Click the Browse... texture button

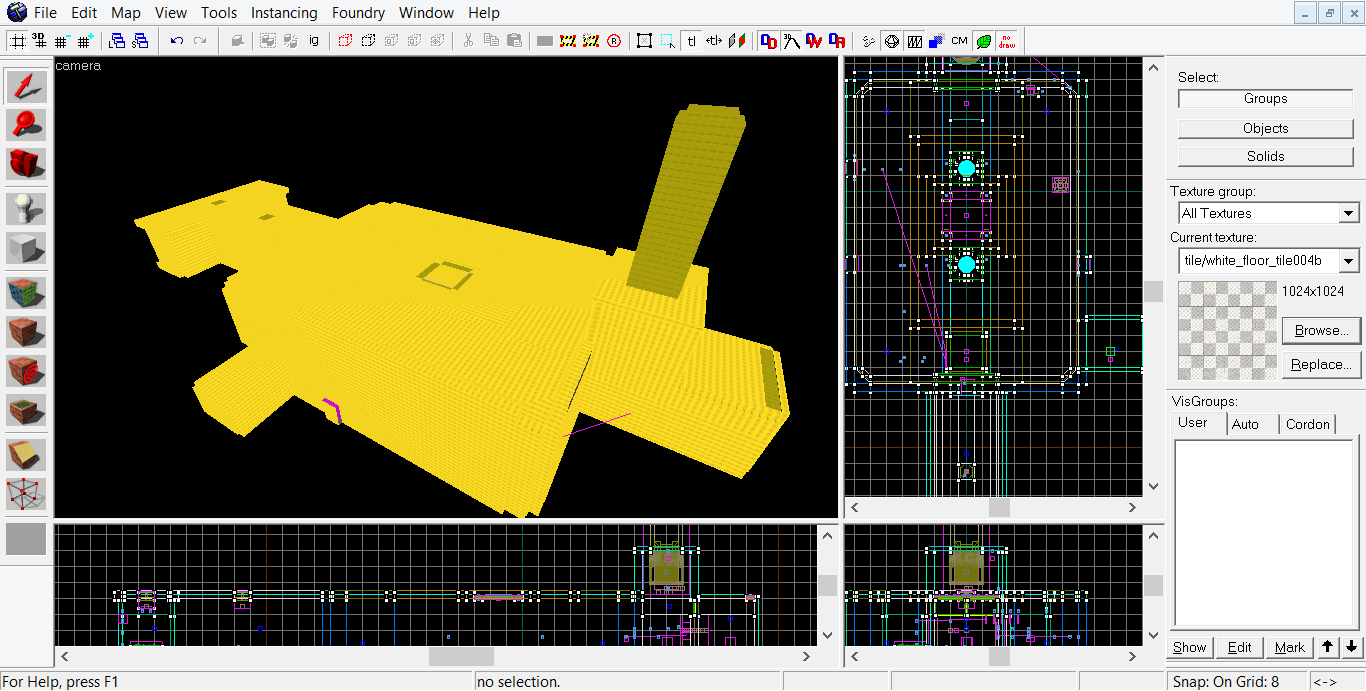1321,330
